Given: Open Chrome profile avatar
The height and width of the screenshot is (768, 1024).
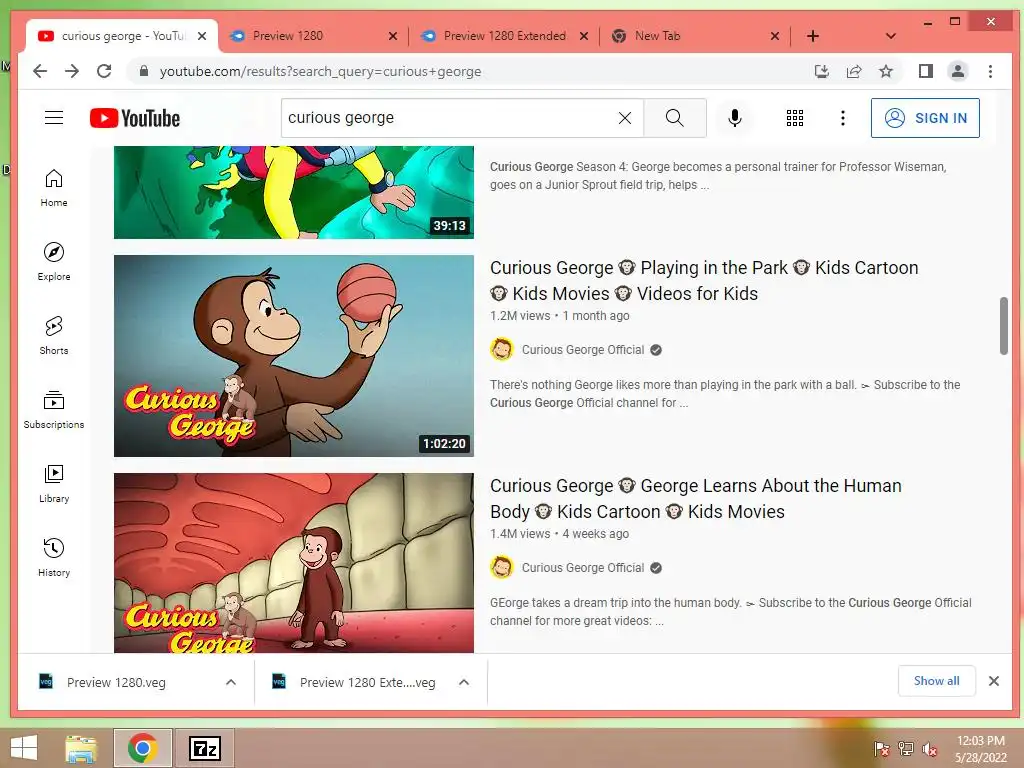Looking at the screenshot, I should [x=957, y=71].
